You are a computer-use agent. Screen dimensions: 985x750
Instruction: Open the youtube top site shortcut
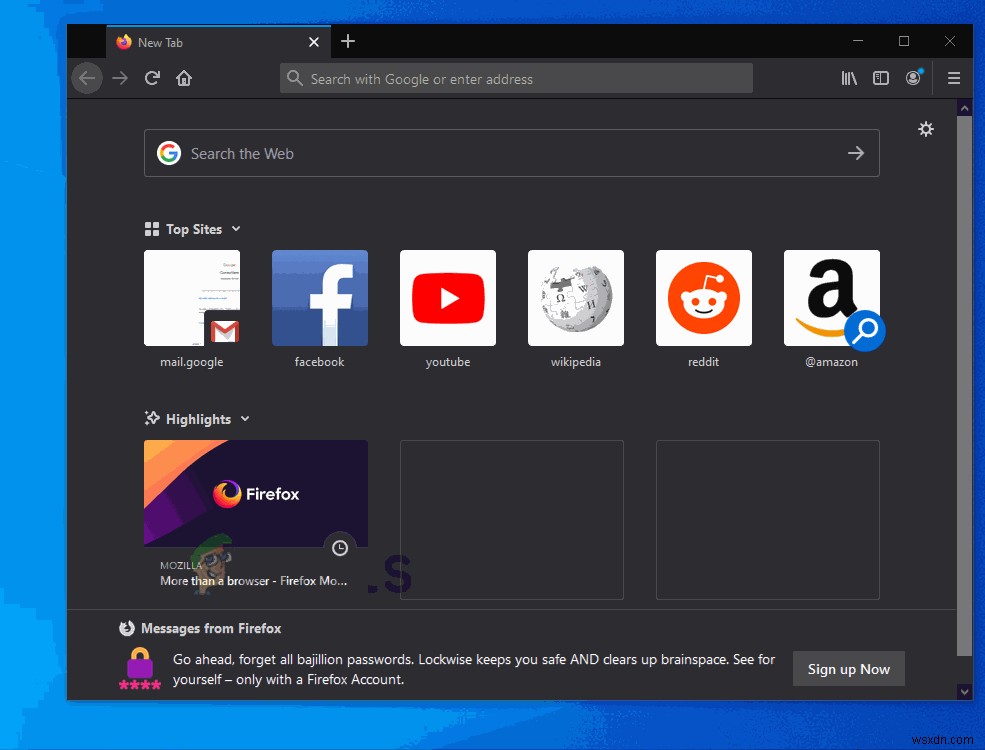coord(447,297)
